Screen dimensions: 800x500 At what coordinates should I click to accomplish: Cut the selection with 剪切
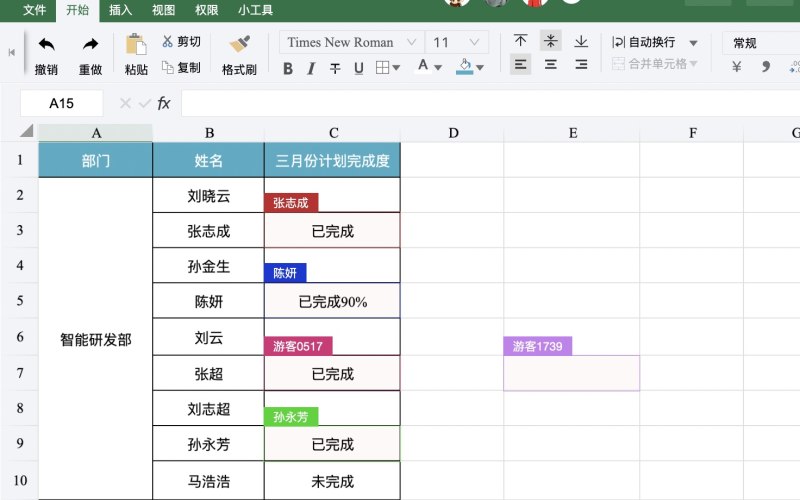[x=181, y=42]
